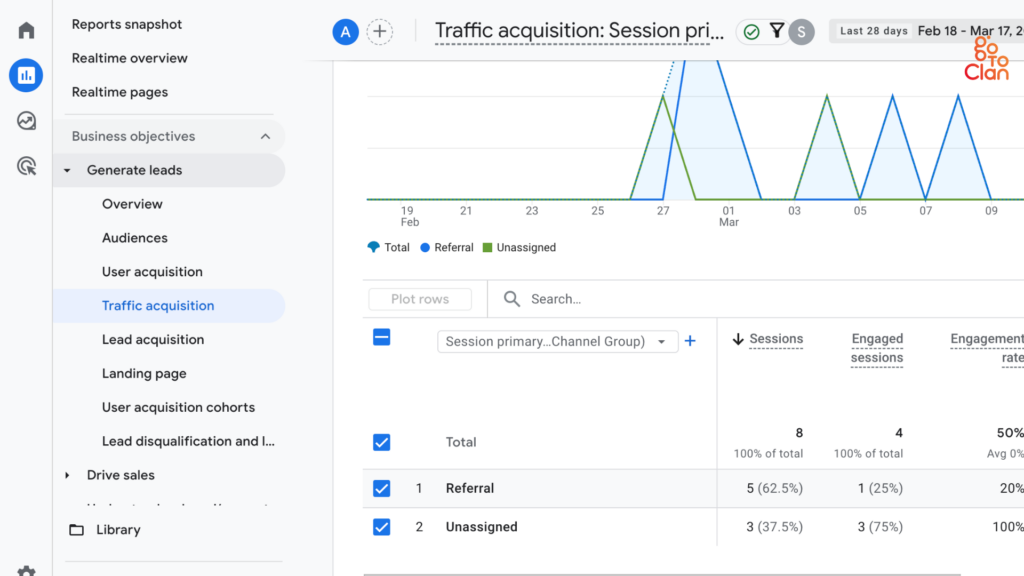This screenshot has width=1024, height=576.
Task: Switch to the Lead acquisition report
Action: (153, 339)
